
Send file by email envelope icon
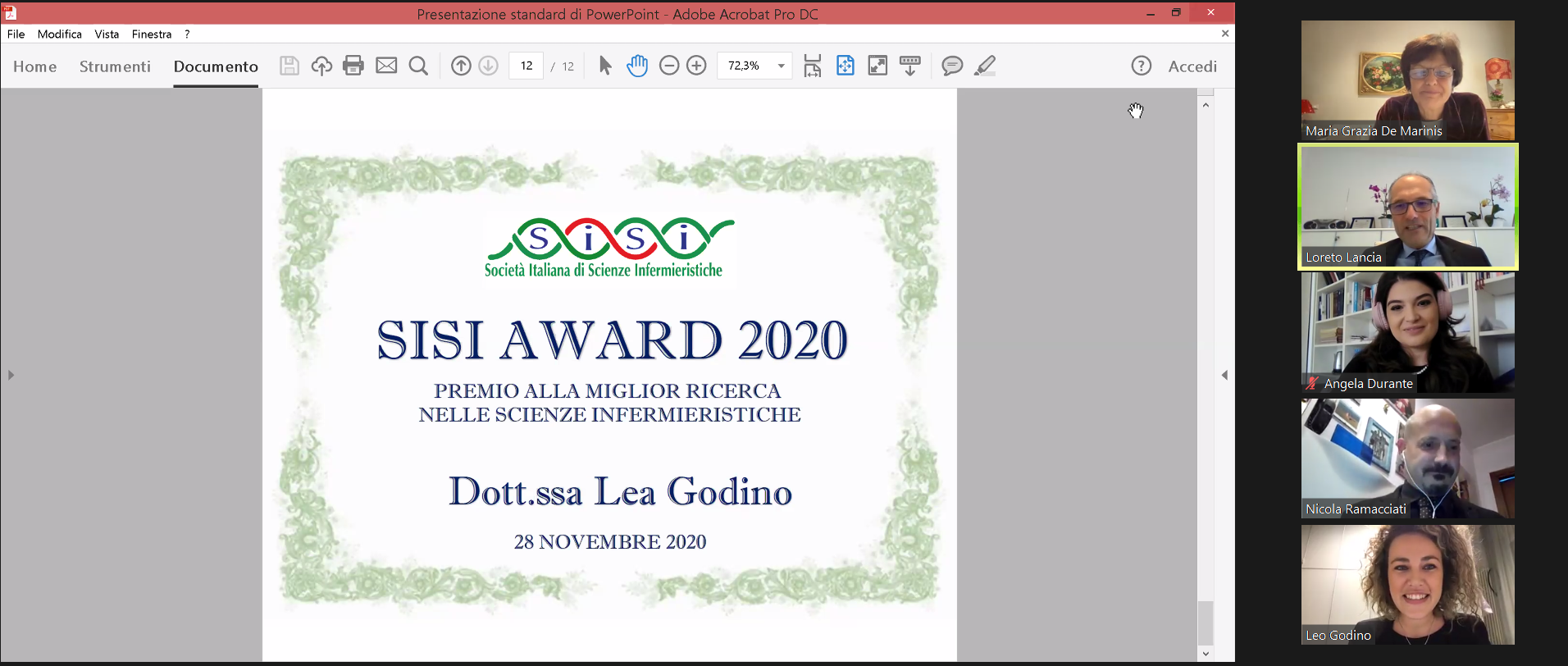[x=386, y=66]
